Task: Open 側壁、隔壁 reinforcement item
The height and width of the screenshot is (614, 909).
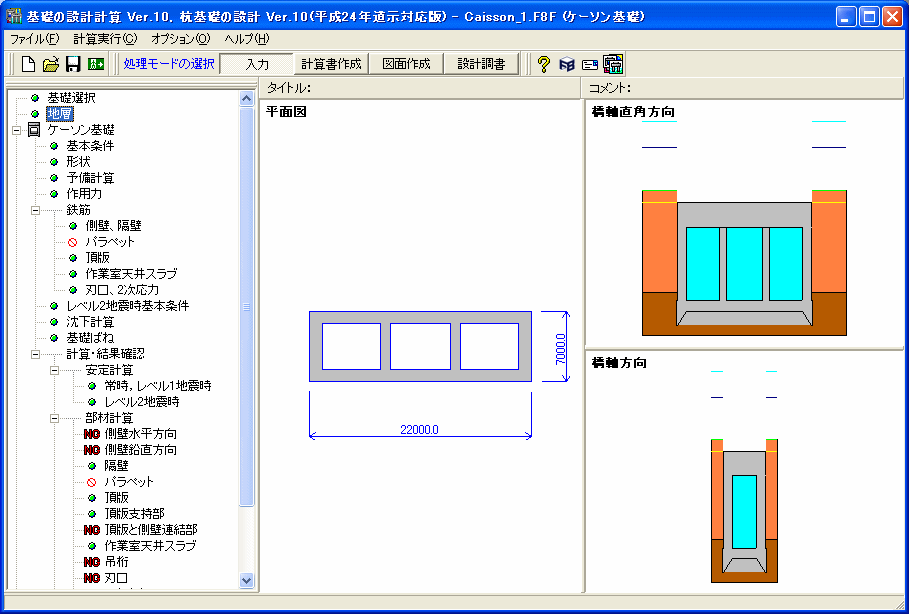Action: (x=113, y=226)
